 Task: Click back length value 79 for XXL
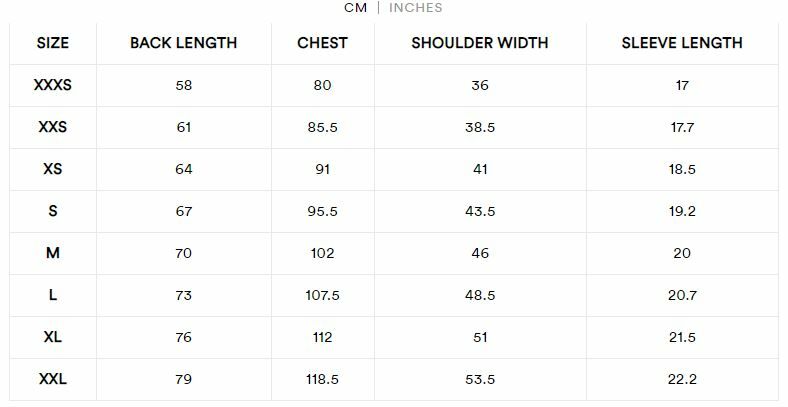(x=183, y=379)
